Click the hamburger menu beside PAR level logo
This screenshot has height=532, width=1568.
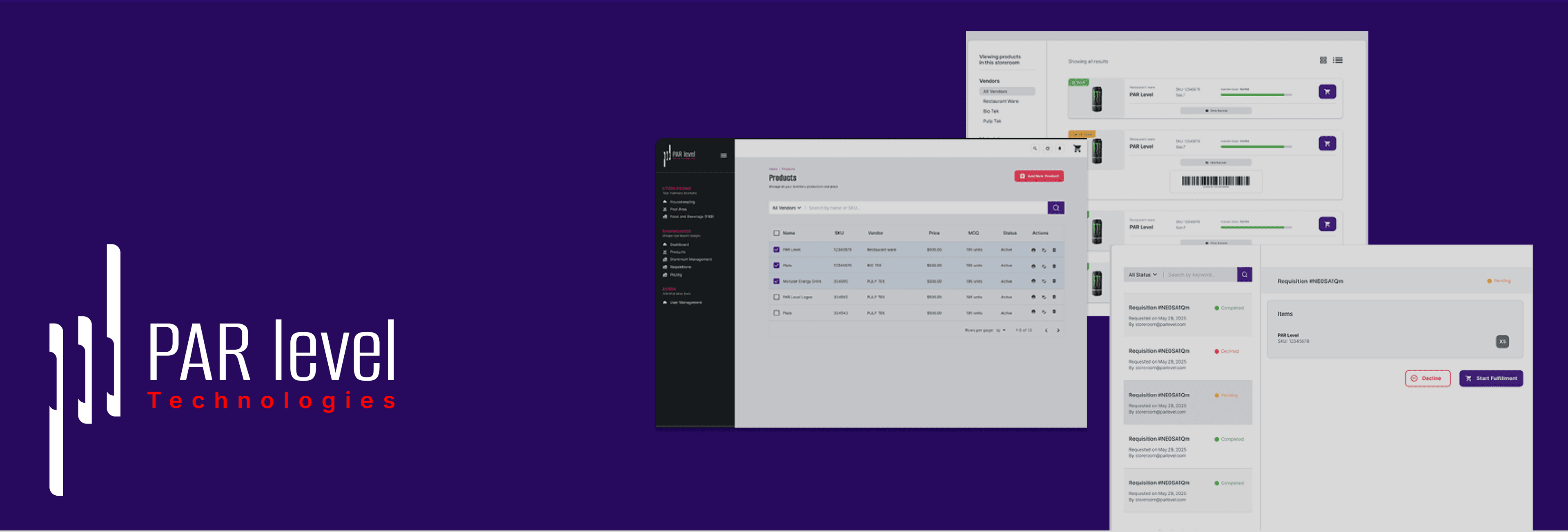723,156
